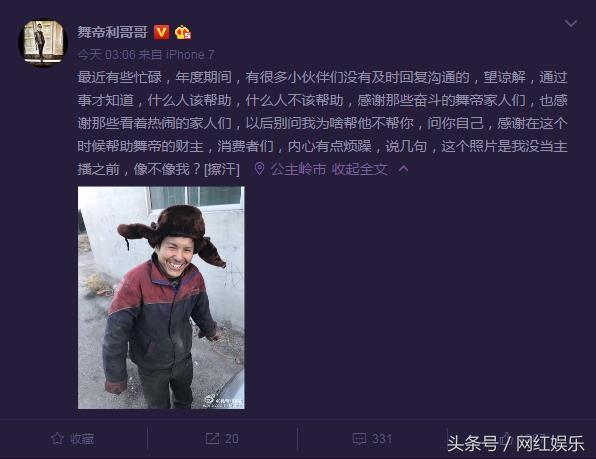Click the Weibo watermark on the photo
Viewport: 596px width, 459px height.
point(224,401)
